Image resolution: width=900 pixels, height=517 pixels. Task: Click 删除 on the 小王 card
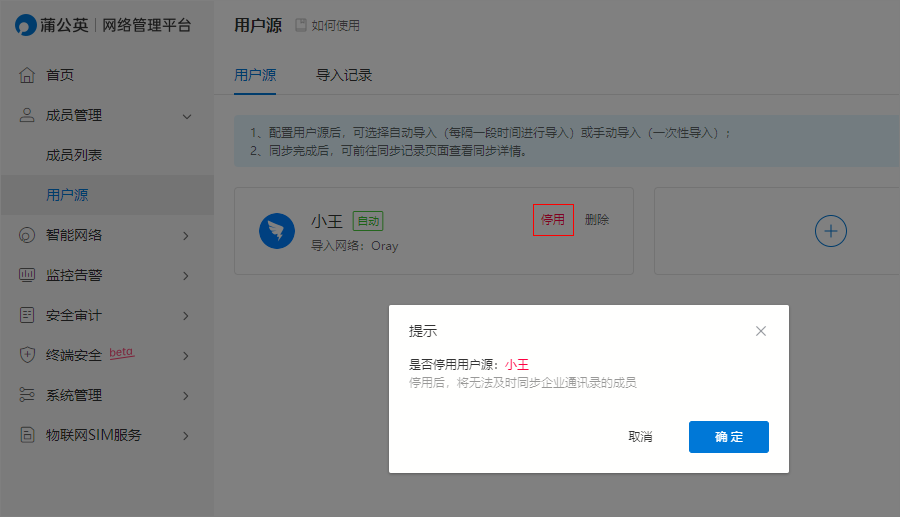pos(597,219)
